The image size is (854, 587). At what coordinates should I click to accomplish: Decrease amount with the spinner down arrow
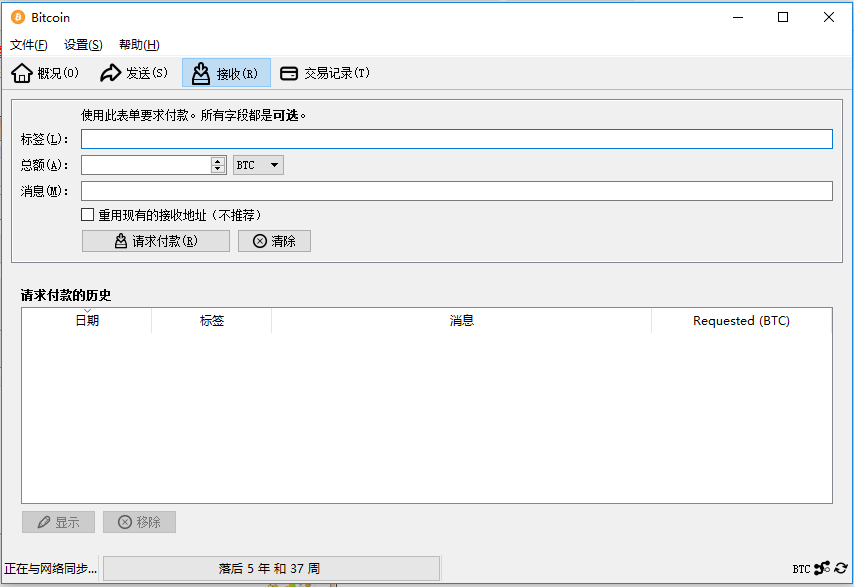pyautogui.click(x=218, y=169)
